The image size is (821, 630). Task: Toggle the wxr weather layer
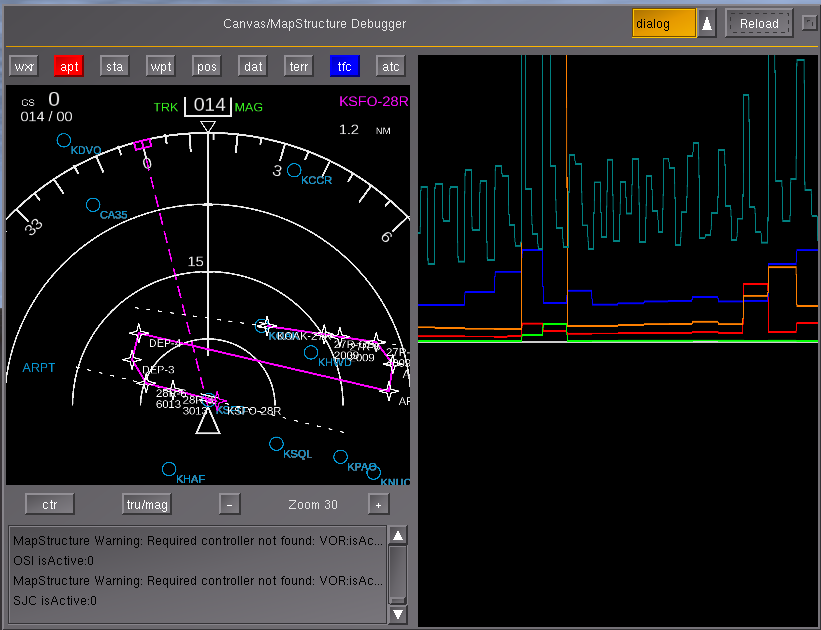(x=24, y=67)
